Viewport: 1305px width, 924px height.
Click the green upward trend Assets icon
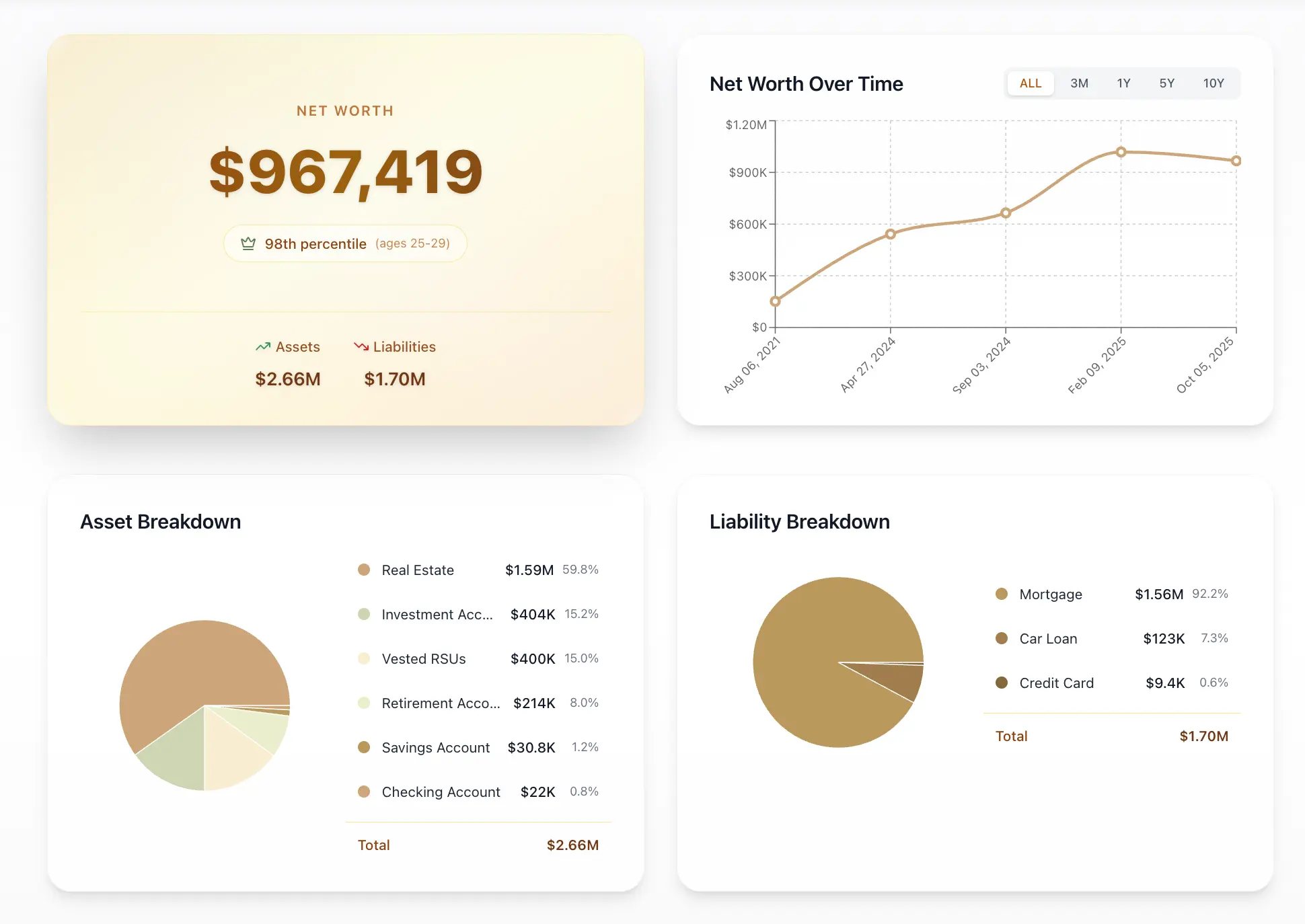(x=262, y=347)
